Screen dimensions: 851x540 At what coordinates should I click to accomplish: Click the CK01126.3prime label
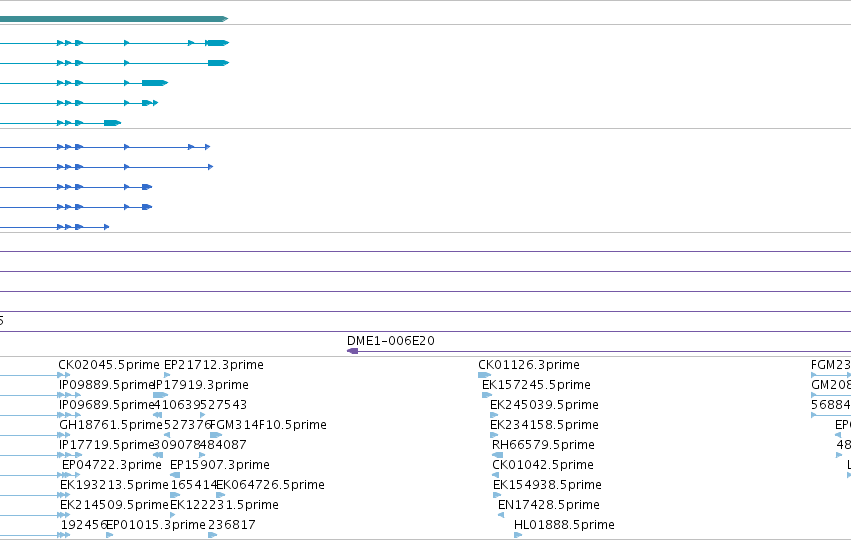tap(529, 365)
